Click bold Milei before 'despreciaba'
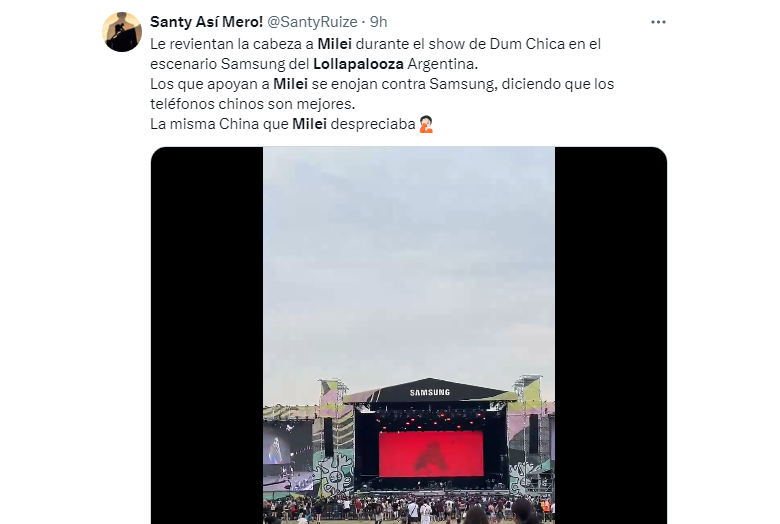780x524 pixels. (309, 123)
